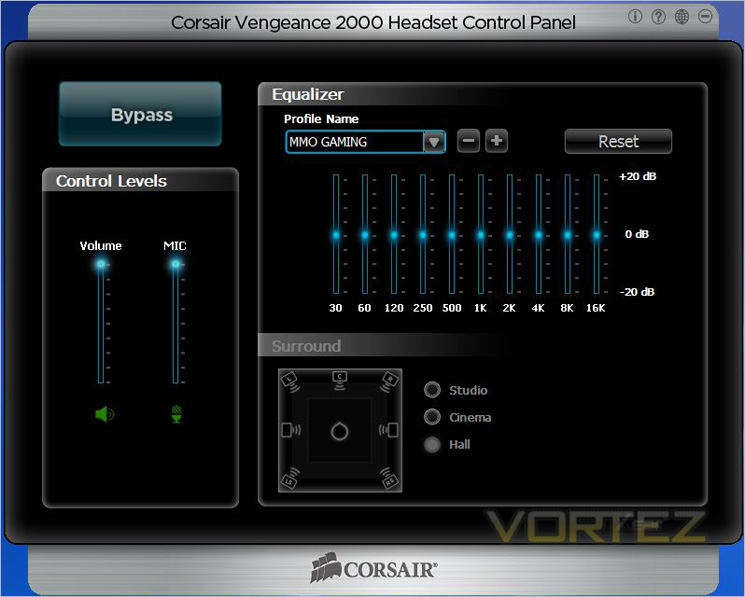Click the info icon in the title bar
Image resolution: width=745 pixels, height=597 pixels.
635,17
